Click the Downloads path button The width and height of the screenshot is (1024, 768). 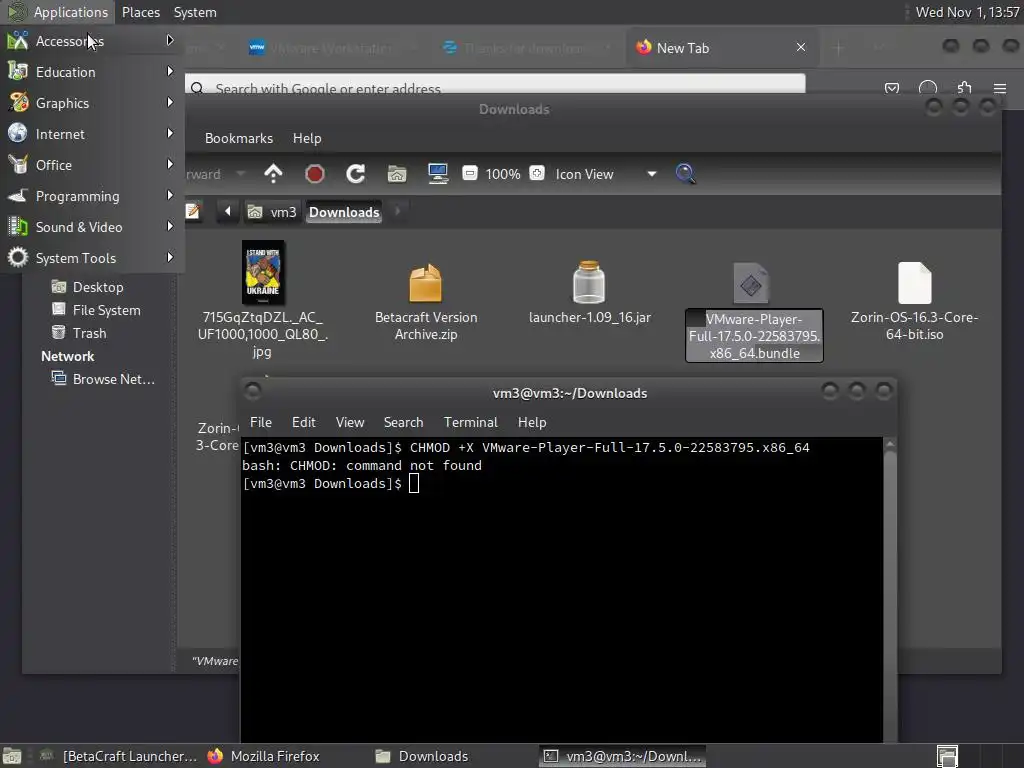click(x=344, y=212)
